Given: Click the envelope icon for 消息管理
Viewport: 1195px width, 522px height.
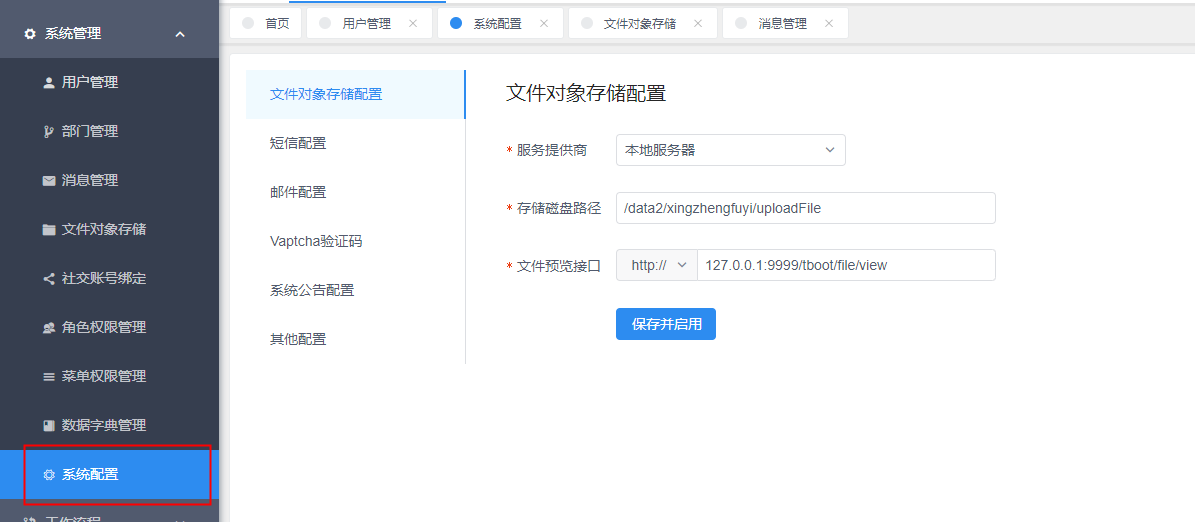Looking at the screenshot, I should (x=49, y=181).
